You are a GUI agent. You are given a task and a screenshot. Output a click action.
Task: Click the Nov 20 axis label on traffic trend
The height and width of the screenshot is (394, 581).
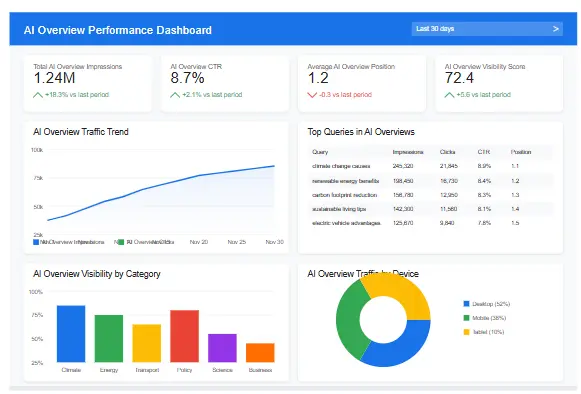point(199,242)
